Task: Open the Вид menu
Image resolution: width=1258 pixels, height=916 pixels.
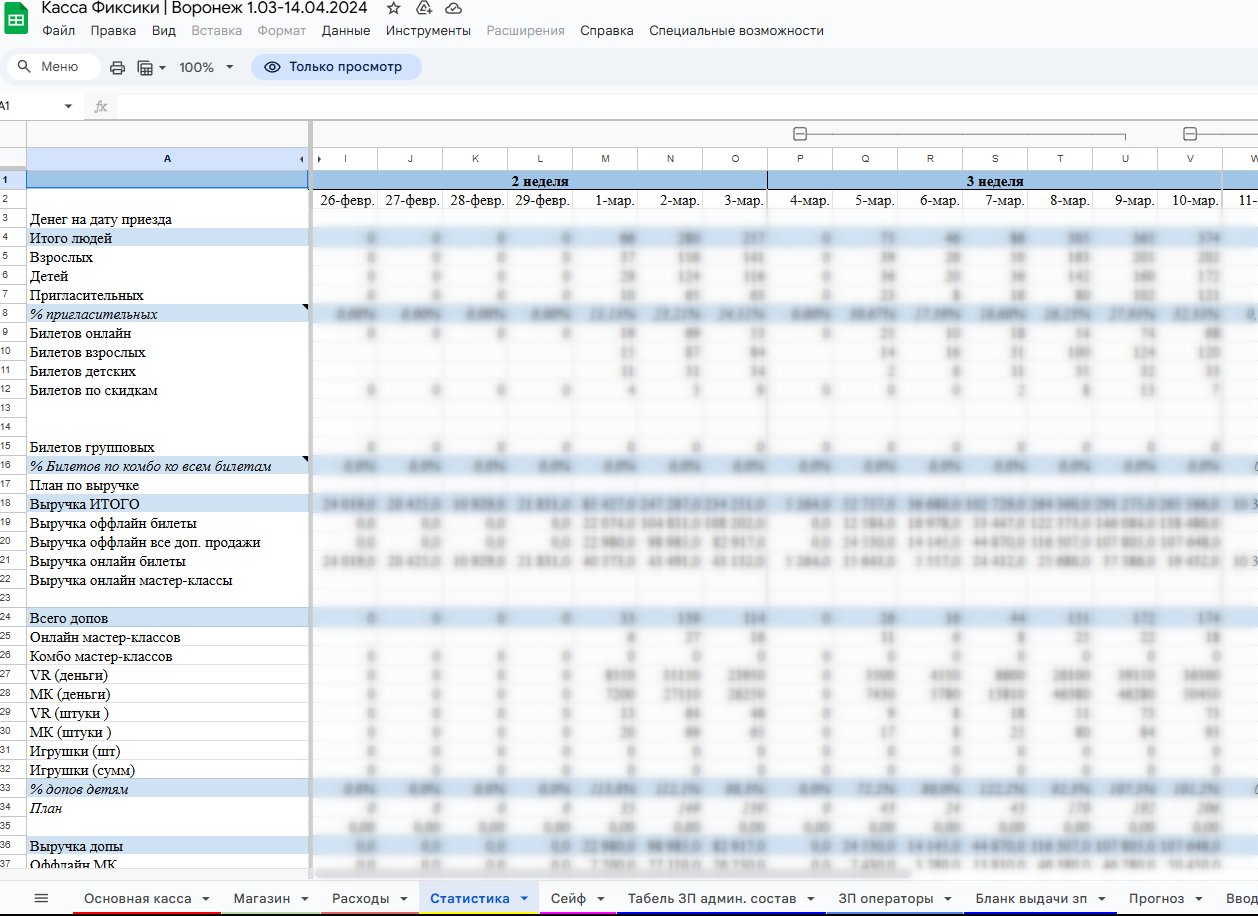Action: click(164, 31)
